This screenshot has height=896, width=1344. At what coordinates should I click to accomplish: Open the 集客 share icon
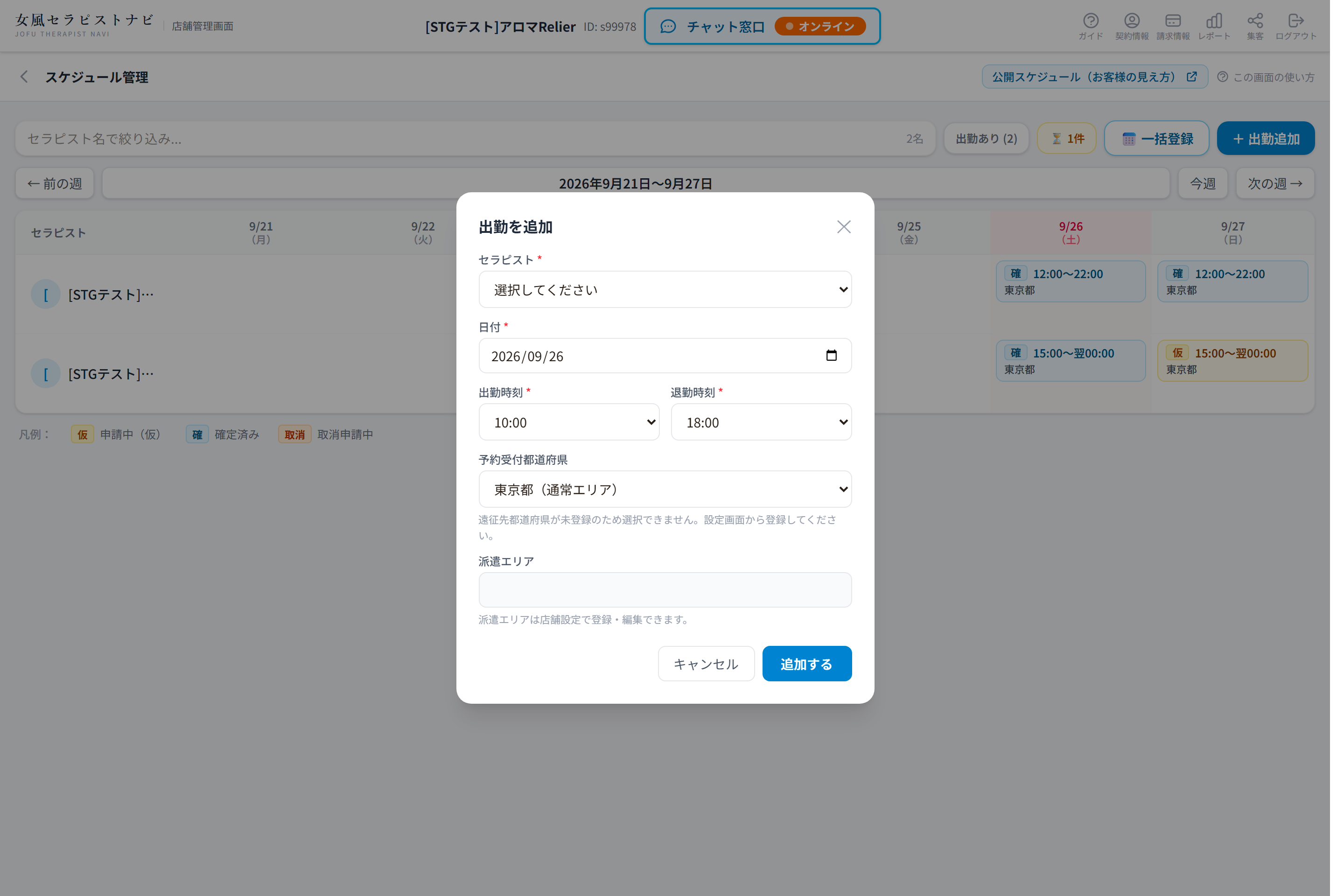point(1255,26)
